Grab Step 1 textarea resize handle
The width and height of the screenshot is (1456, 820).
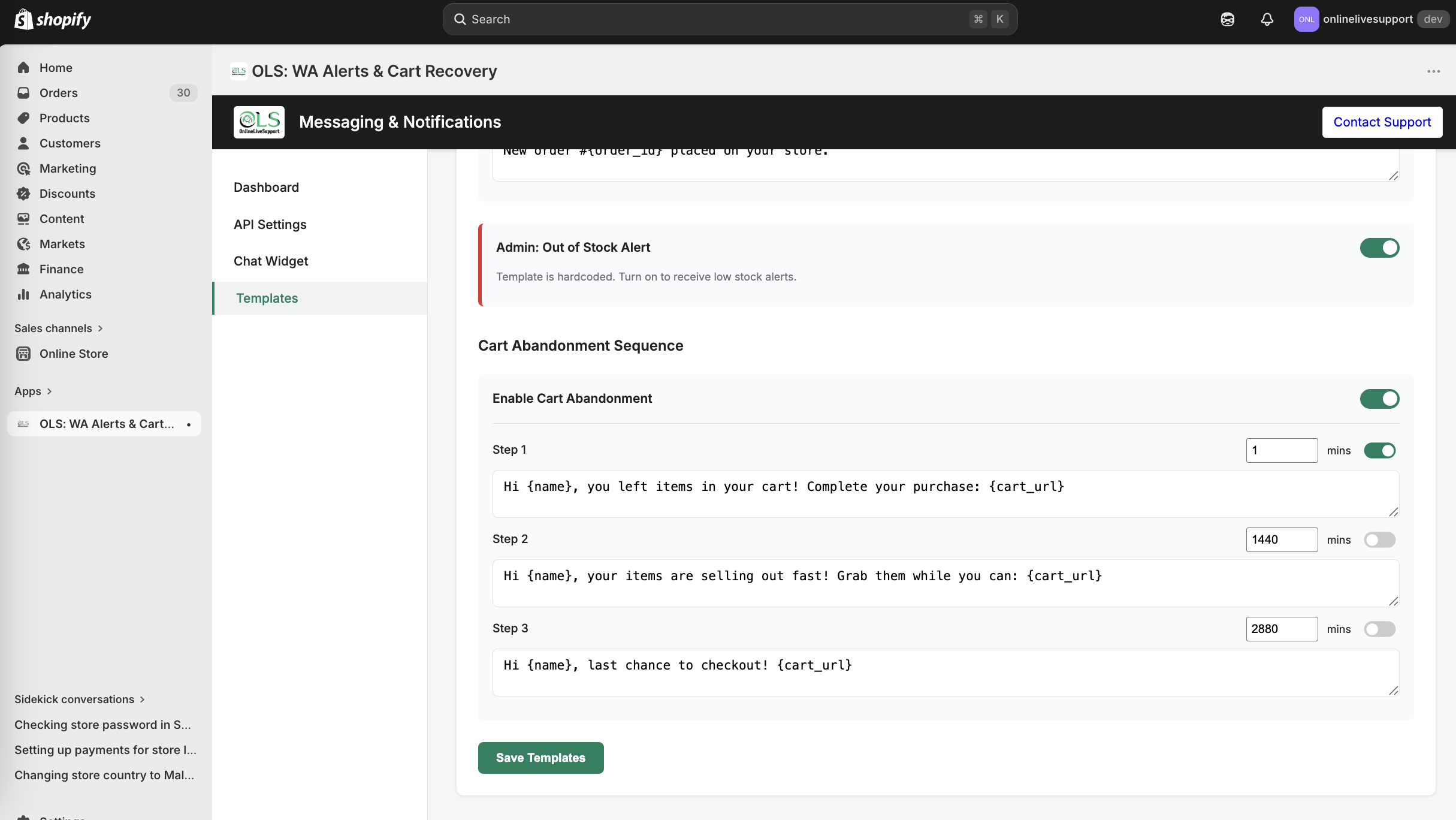click(x=1393, y=512)
